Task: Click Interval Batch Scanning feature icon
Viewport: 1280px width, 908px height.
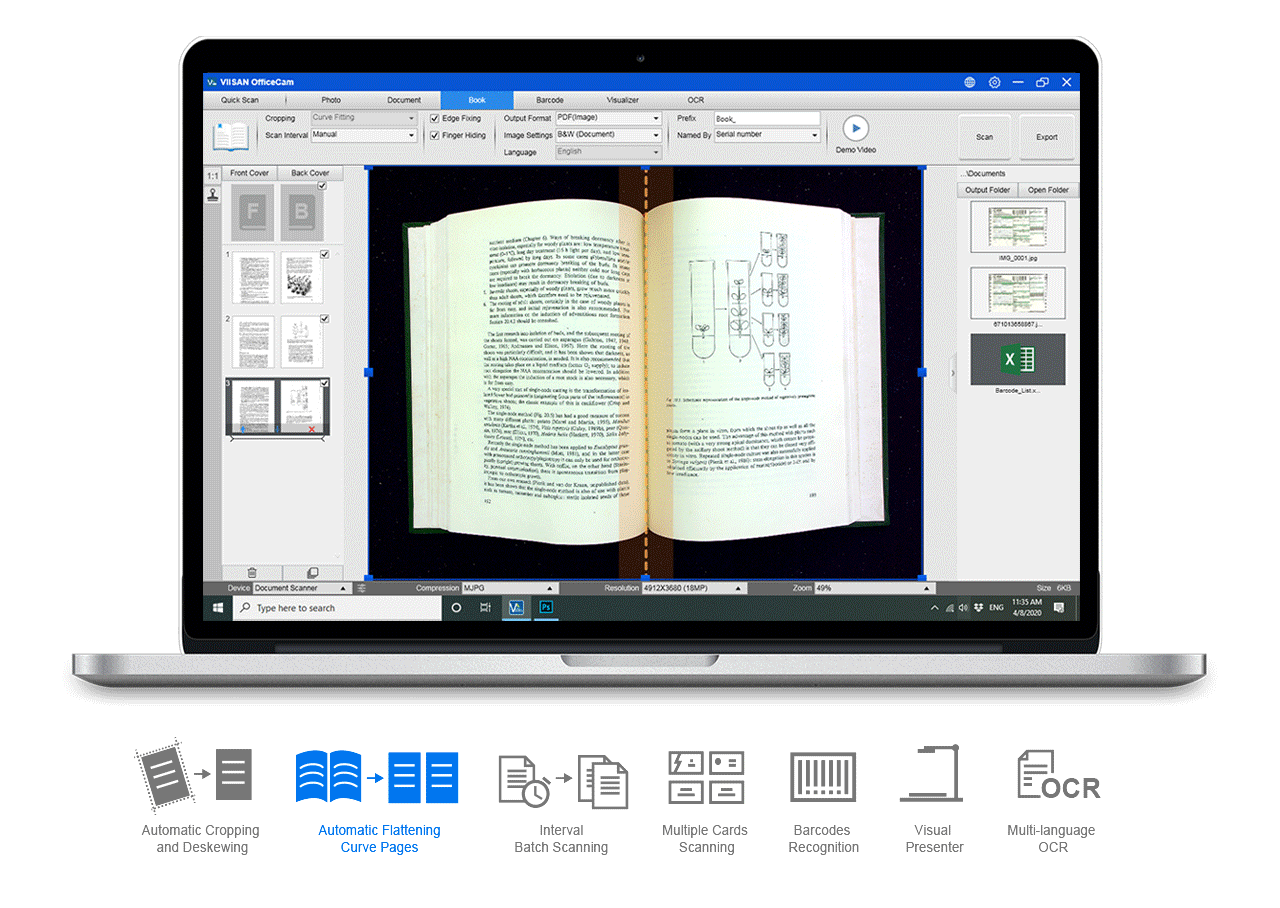Action: [x=563, y=781]
